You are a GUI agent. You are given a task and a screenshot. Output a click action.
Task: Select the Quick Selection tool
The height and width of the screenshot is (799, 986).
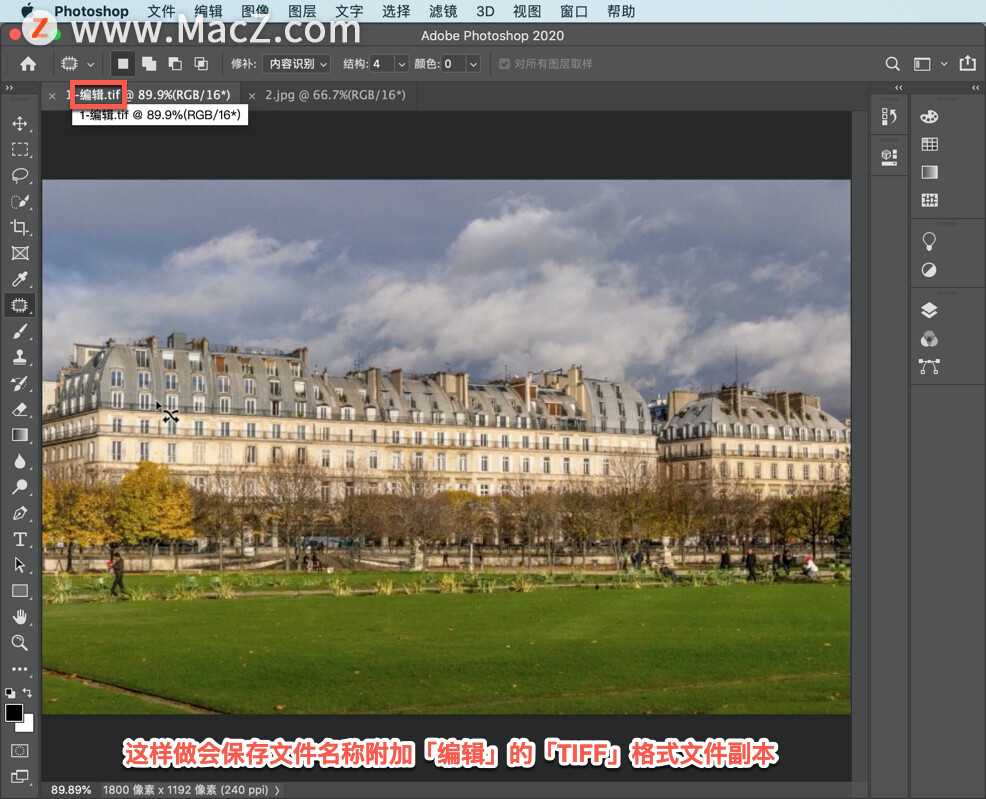(19, 202)
